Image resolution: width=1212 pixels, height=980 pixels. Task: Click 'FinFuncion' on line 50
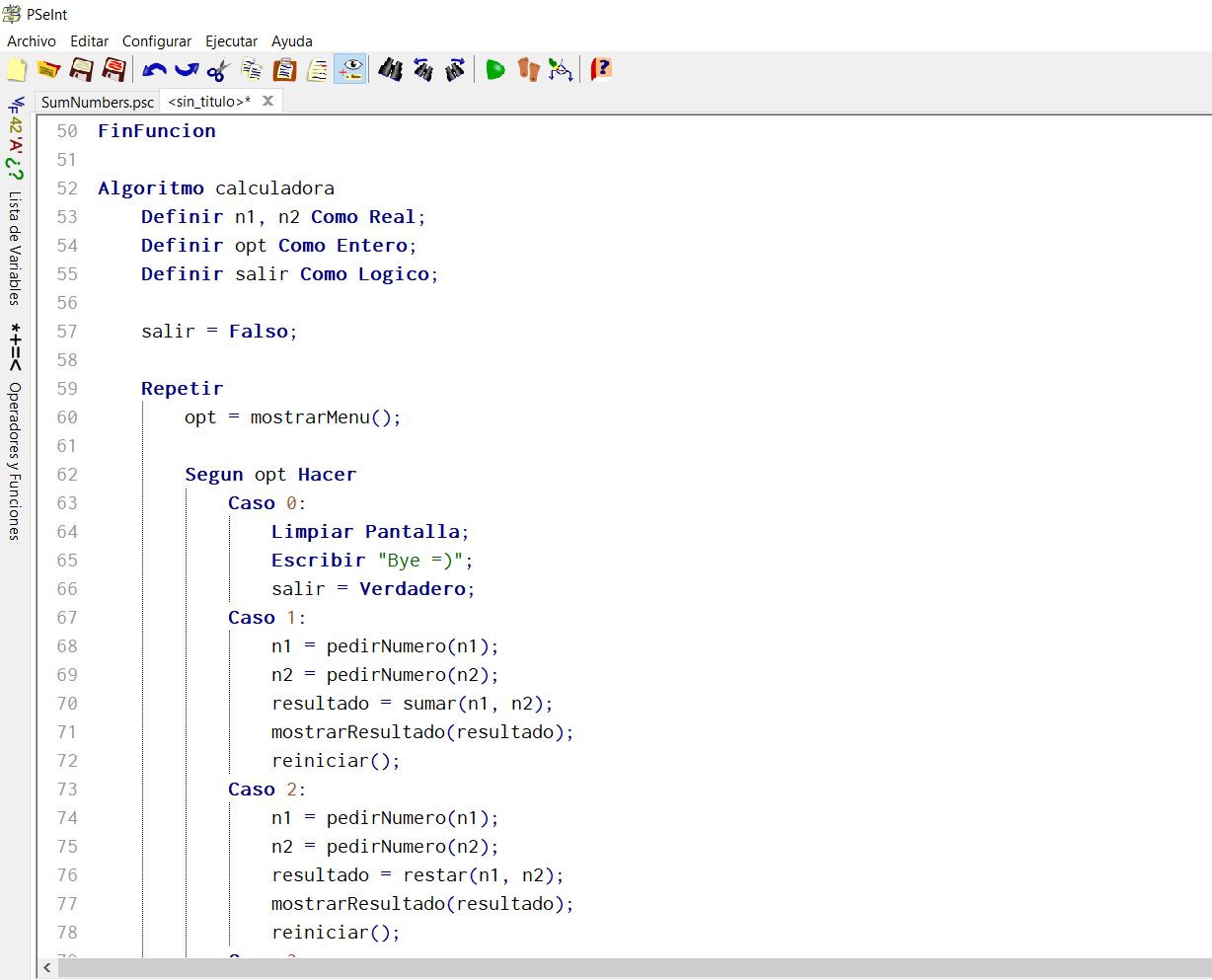157,130
